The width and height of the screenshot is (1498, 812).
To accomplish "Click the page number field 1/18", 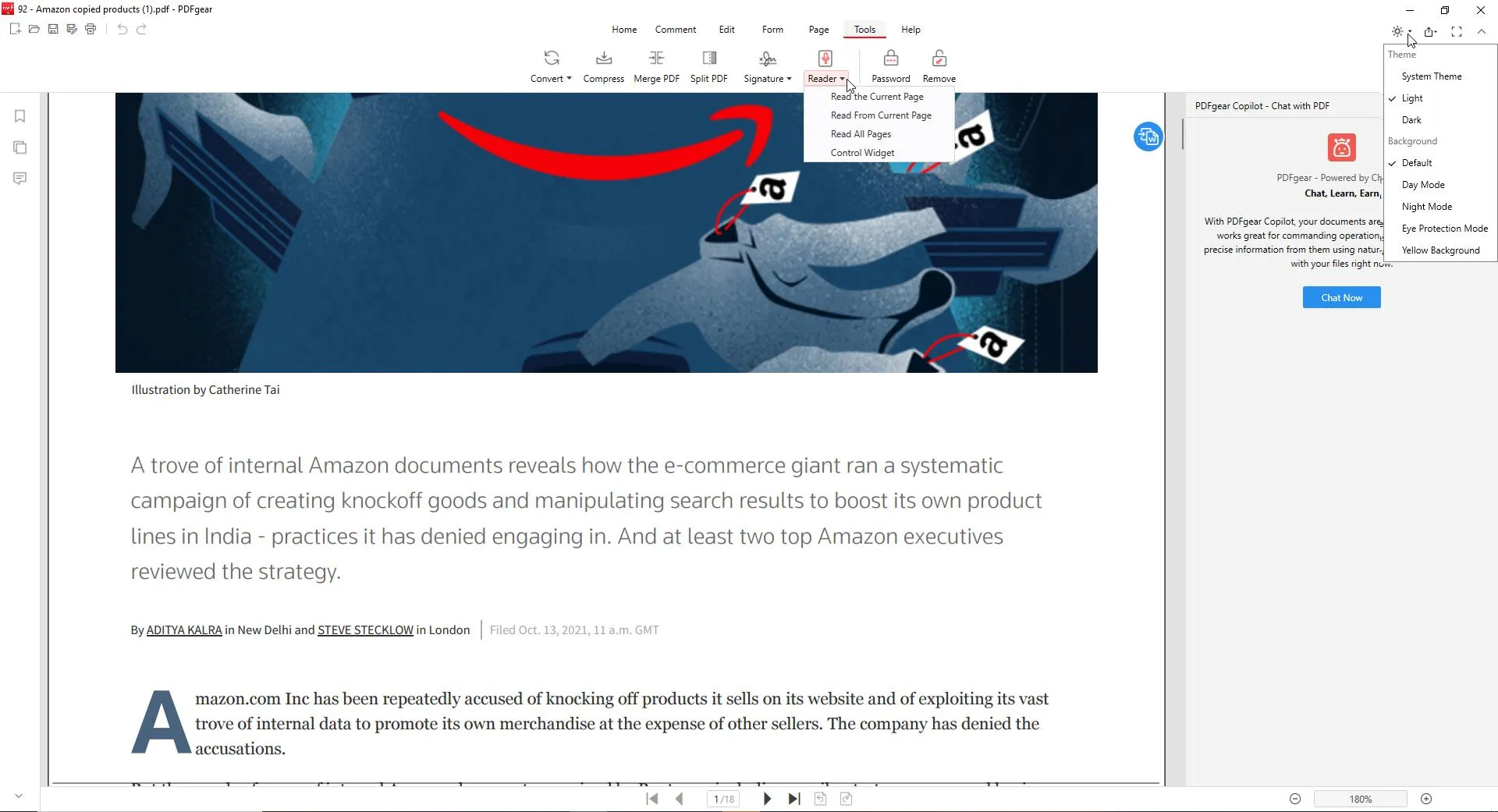I will coord(723,799).
